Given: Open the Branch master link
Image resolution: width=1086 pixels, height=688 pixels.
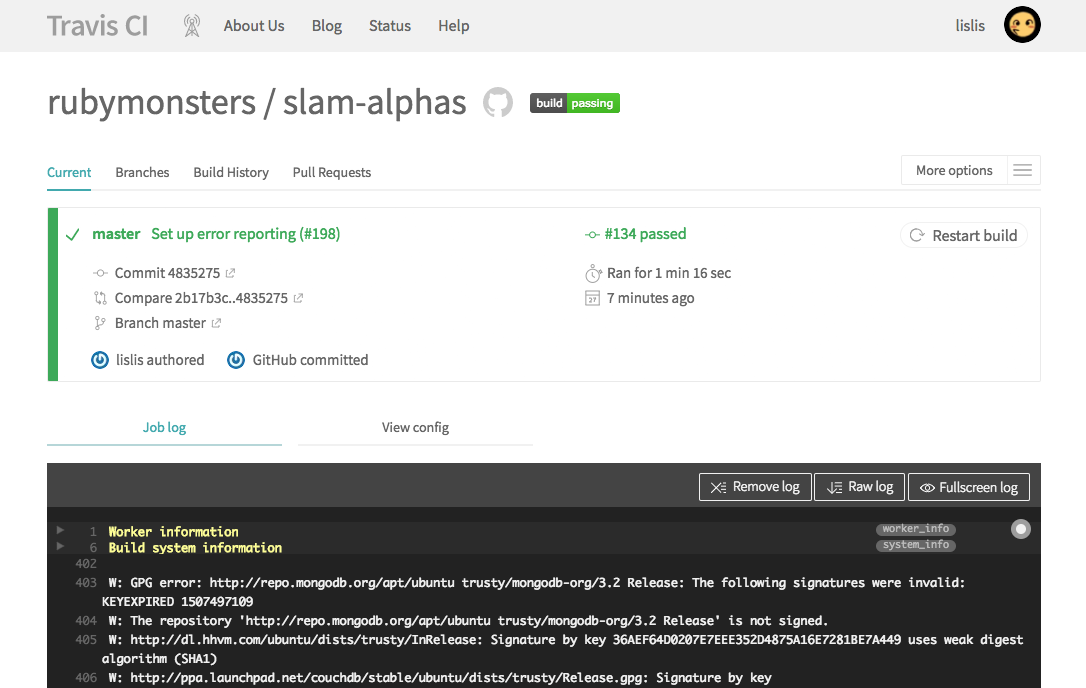Looking at the screenshot, I should pyautogui.click(x=160, y=323).
